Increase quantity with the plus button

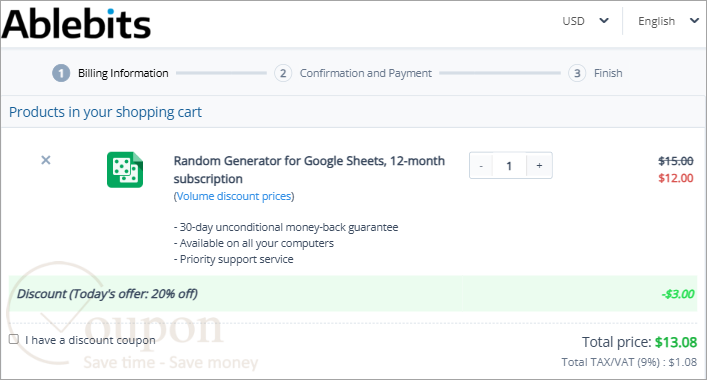(x=539, y=166)
